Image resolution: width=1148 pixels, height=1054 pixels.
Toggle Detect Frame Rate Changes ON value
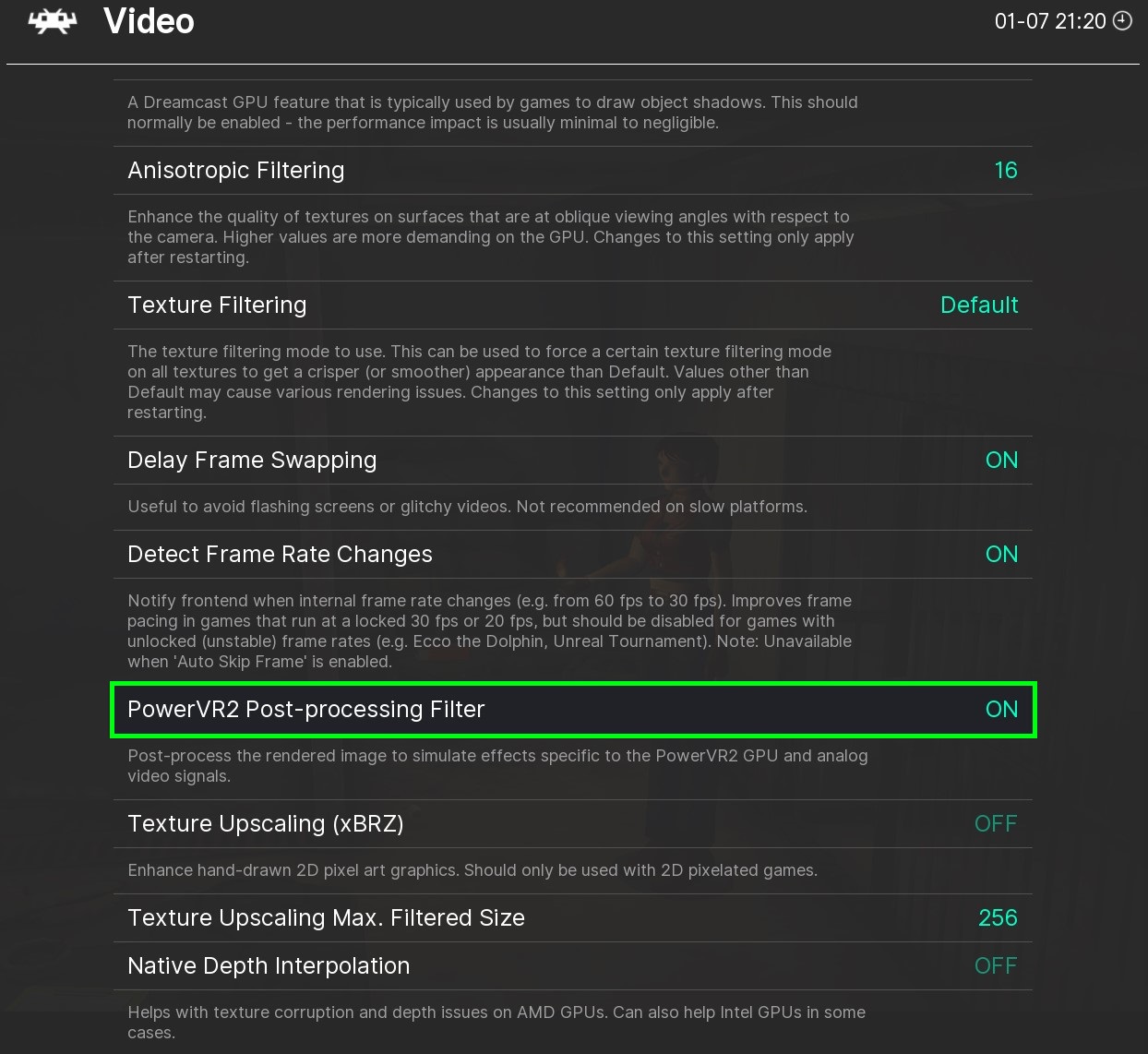1001,554
